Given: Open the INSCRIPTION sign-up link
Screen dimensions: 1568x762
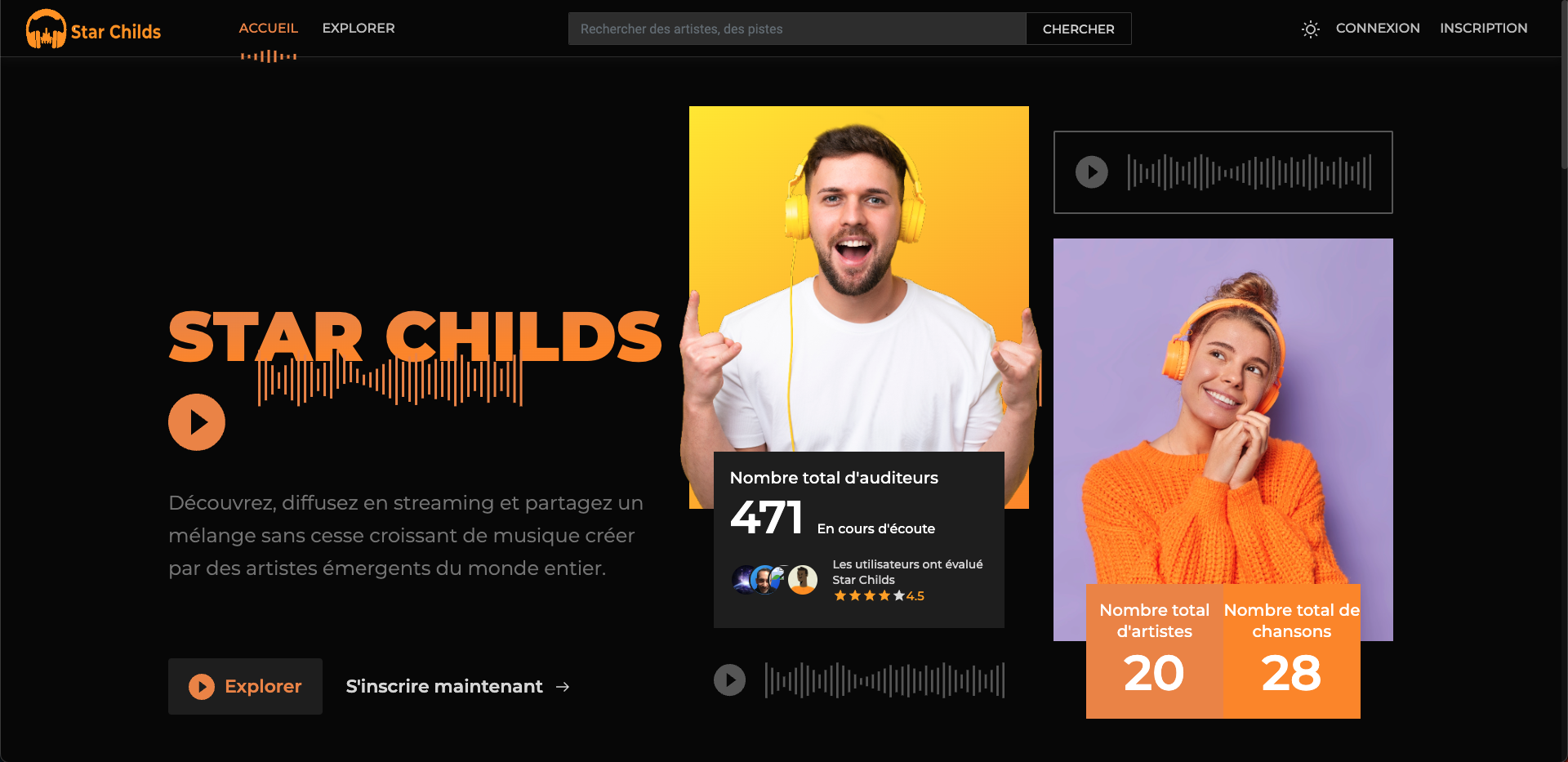Looking at the screenshot, I should pos(1483,28).
